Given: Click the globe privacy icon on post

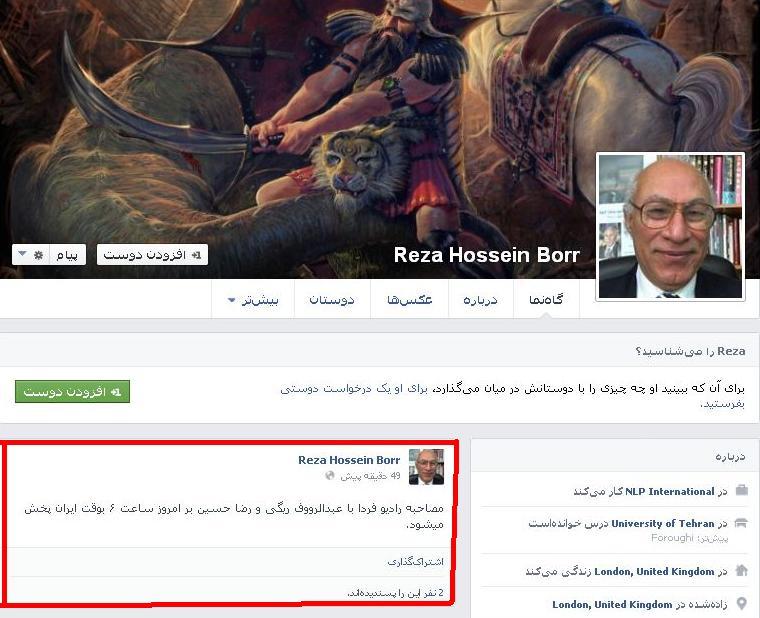Looking at the screenshot, I should click(330, 475).
